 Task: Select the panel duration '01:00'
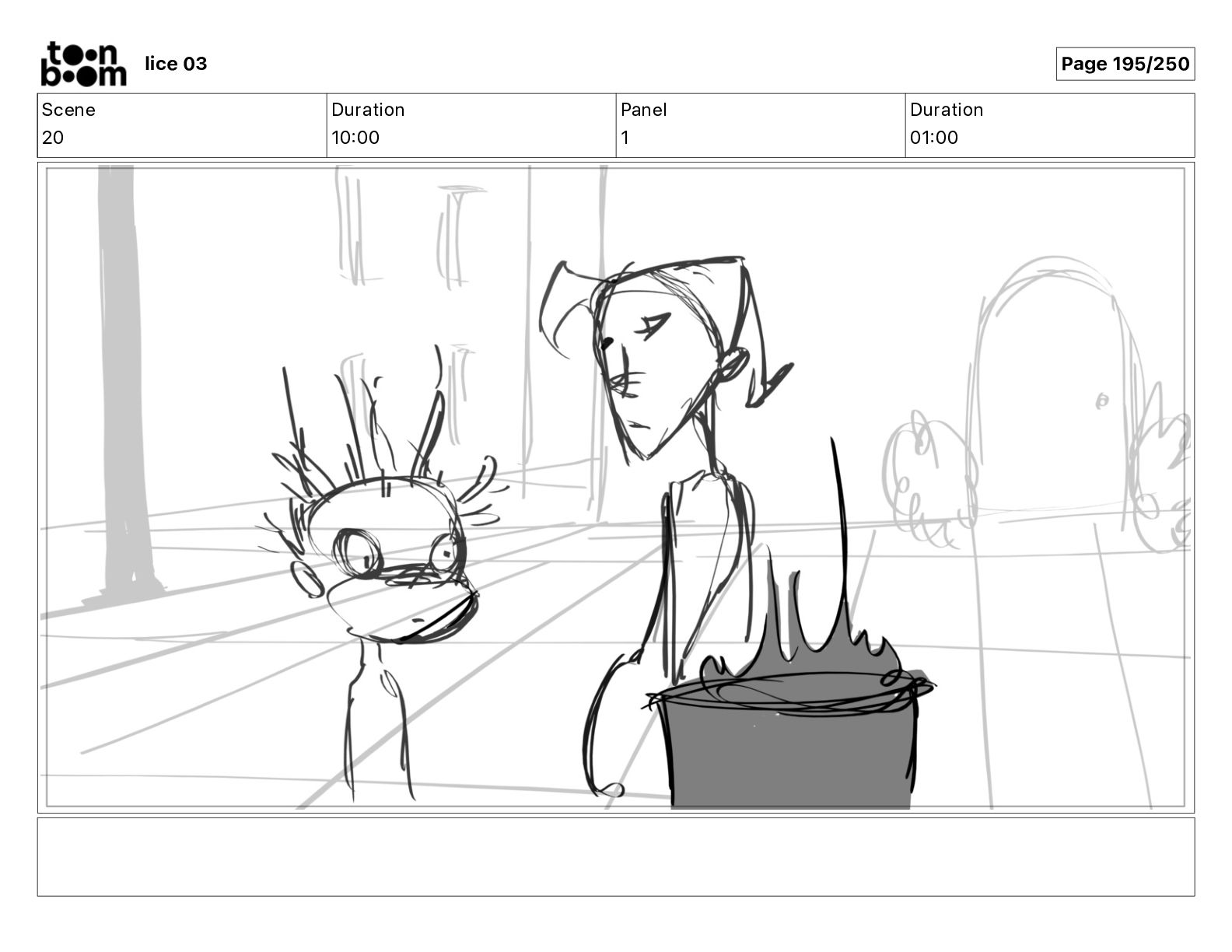[934, 138]
